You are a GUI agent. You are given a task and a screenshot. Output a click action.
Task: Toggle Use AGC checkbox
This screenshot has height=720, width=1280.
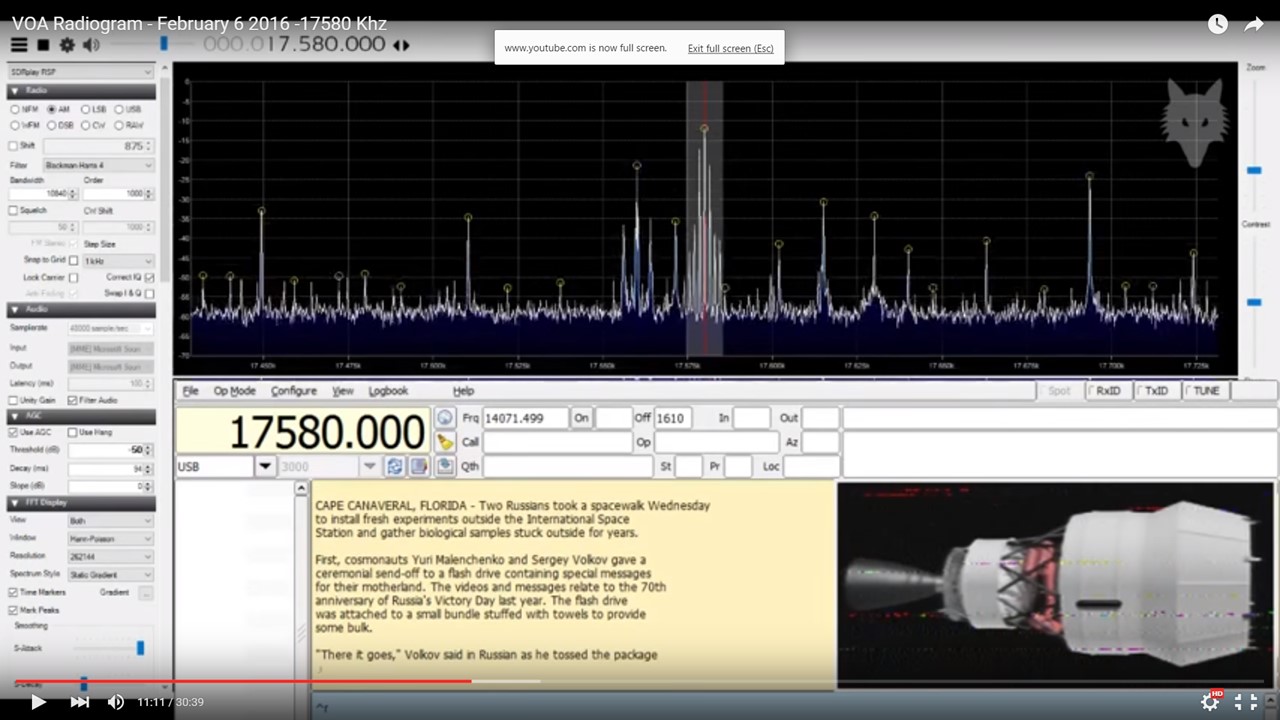pyautogui.click(x=13, y=432)
